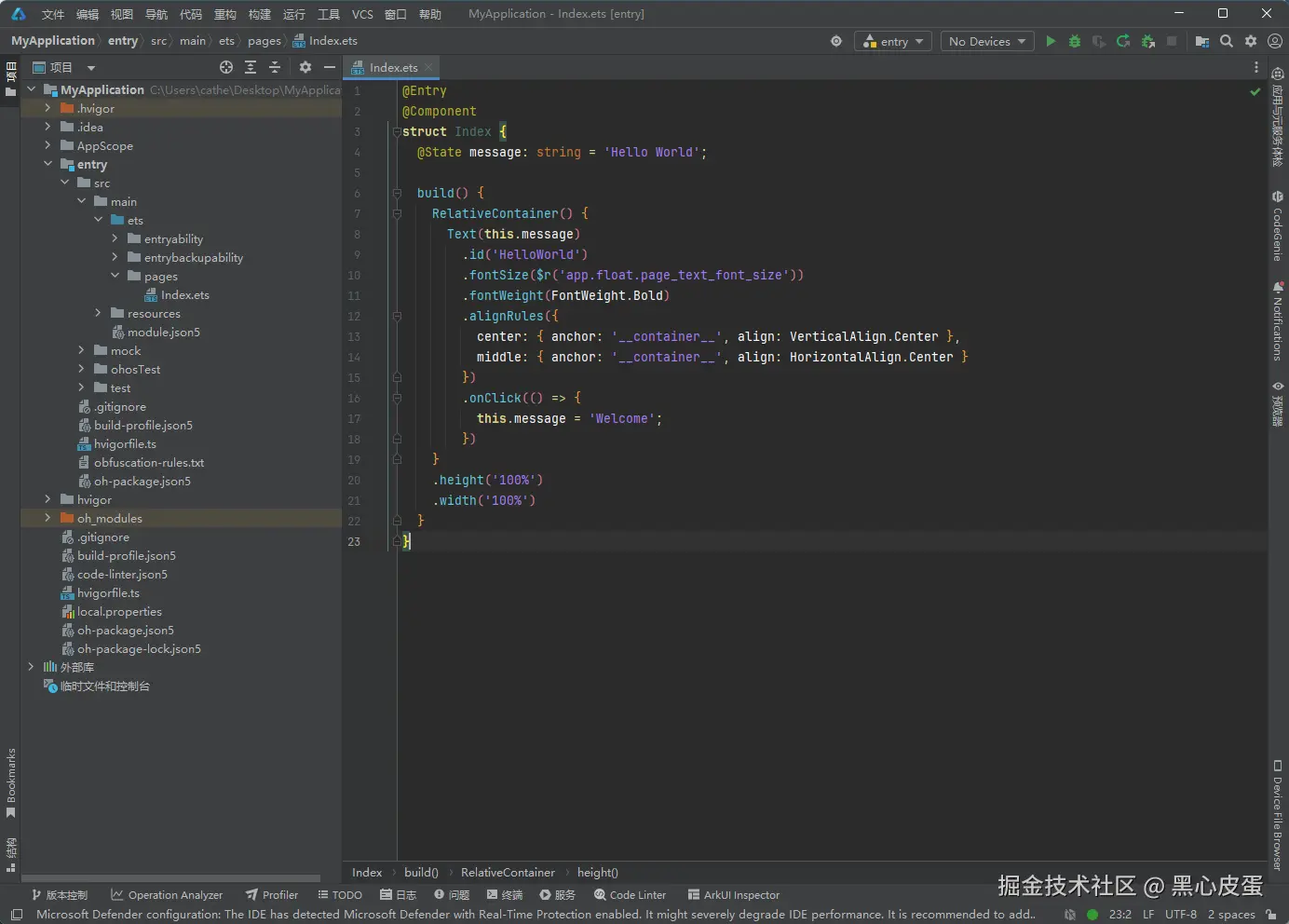Image resolution: width=1289 pixels, height=924 pixels.
Task: Run the app with the green play button
Action: pos(1051,41)
